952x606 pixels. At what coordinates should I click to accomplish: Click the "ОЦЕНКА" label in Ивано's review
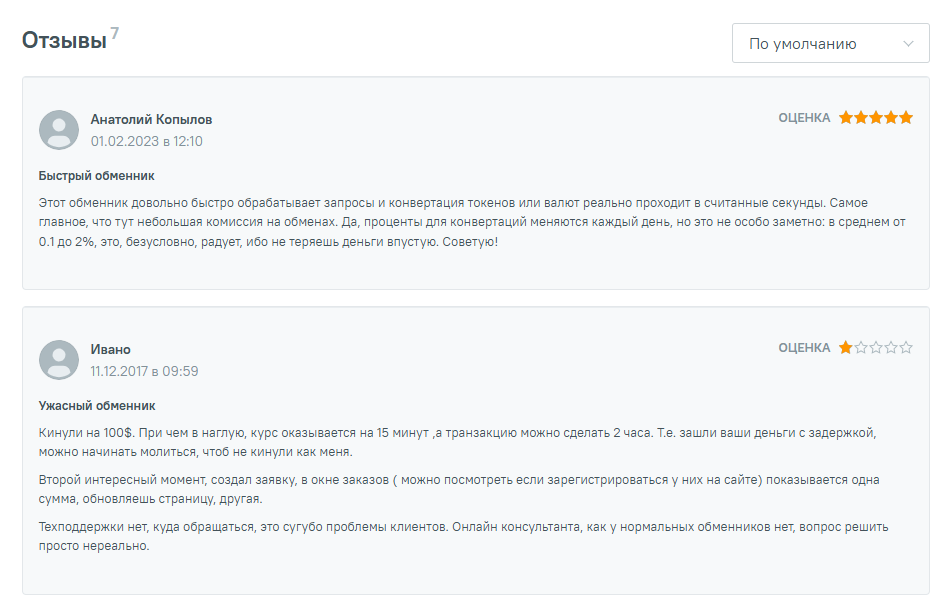pyautogui.click(x=804, y=348)
